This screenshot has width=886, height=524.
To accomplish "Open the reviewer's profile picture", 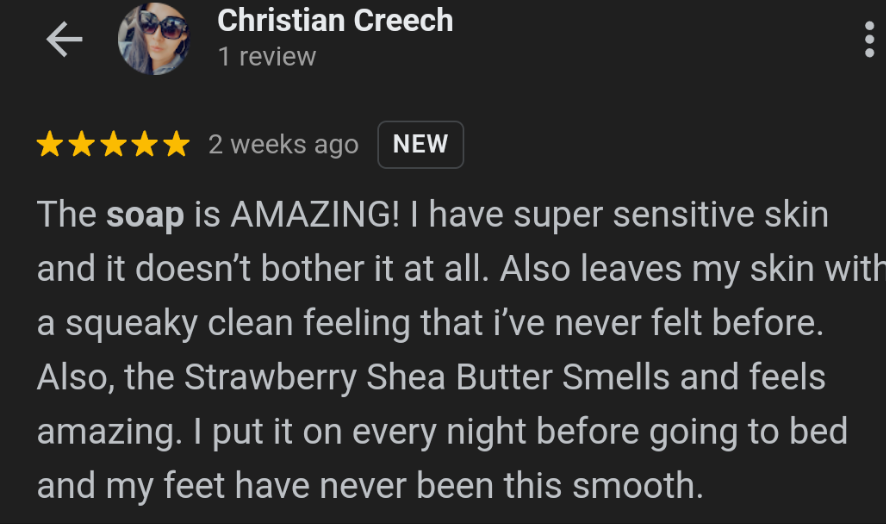I will 153,39.
